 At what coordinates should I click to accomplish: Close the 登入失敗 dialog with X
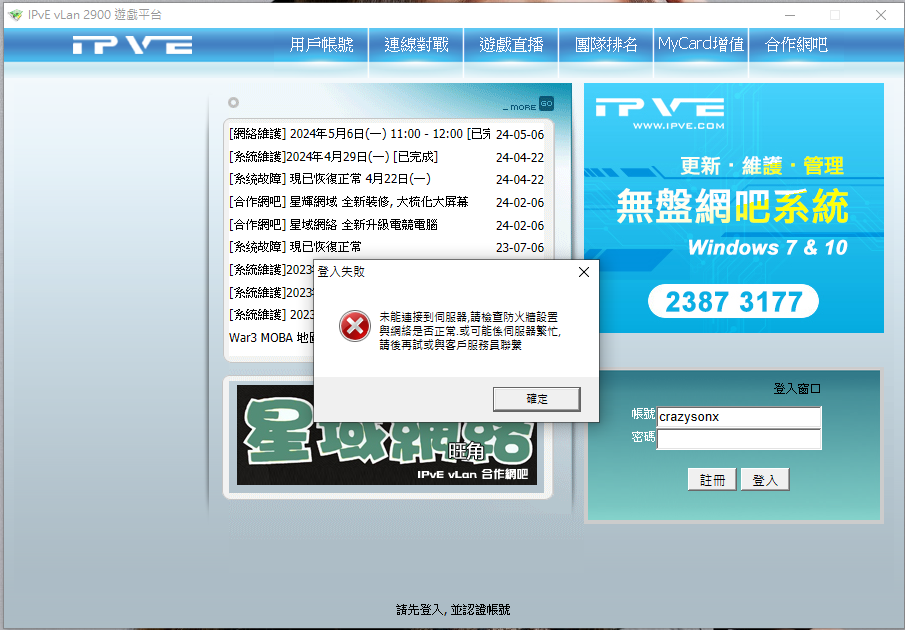tap(584, 272)
